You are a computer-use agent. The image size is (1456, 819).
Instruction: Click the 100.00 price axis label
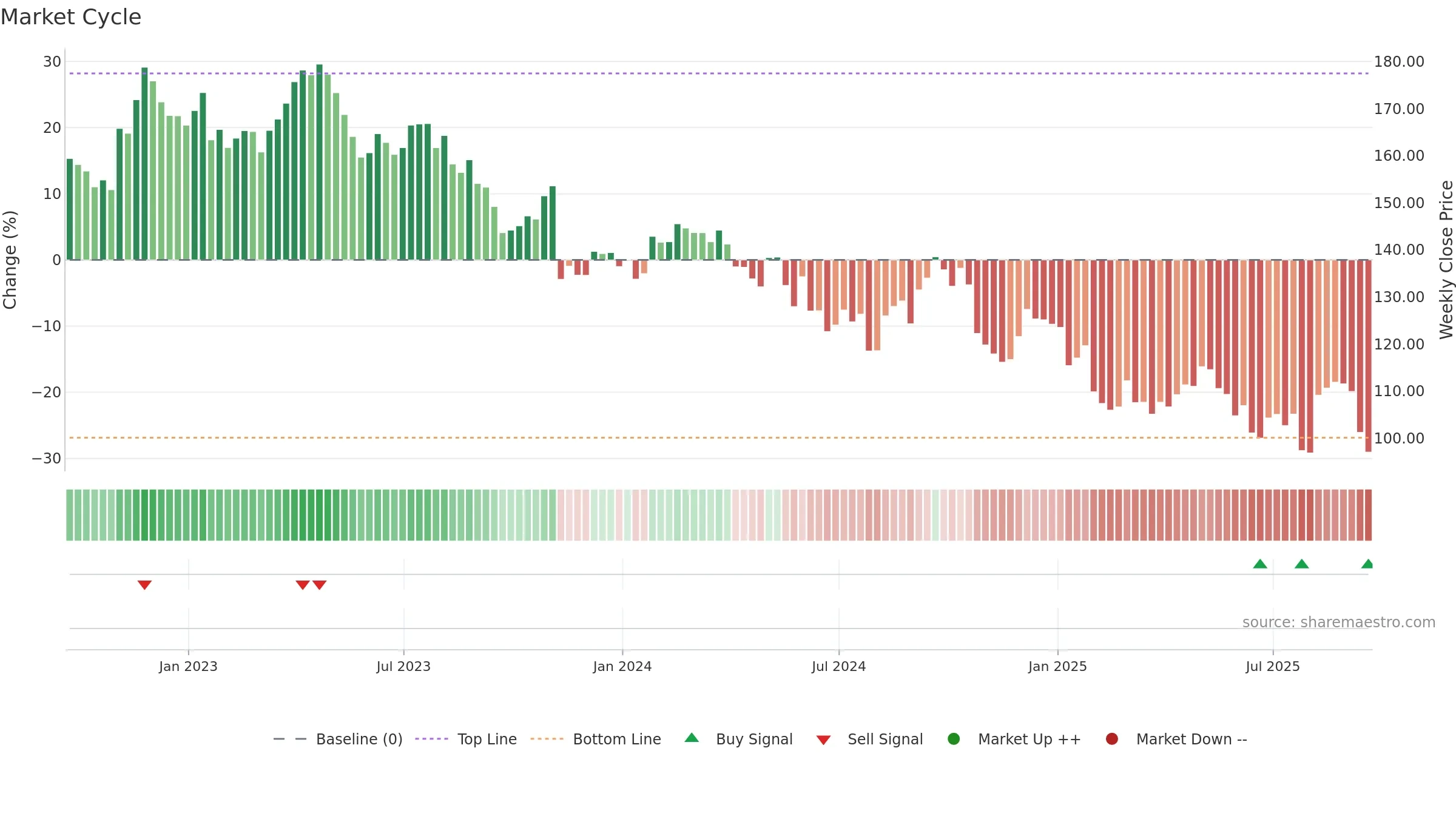(1399, 438)
